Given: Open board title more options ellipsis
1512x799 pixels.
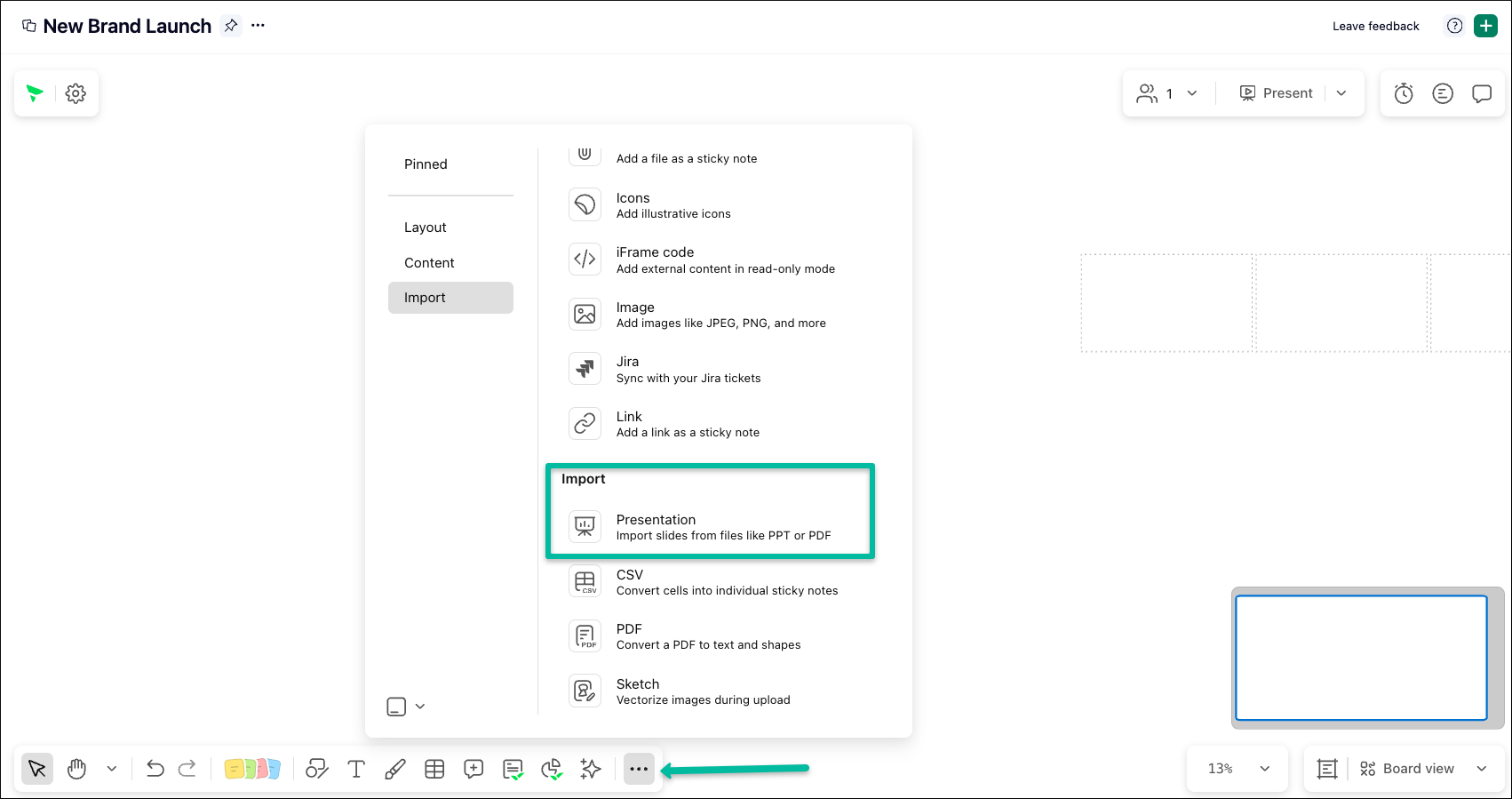Looking at the screenshot, I should (258, 26).
